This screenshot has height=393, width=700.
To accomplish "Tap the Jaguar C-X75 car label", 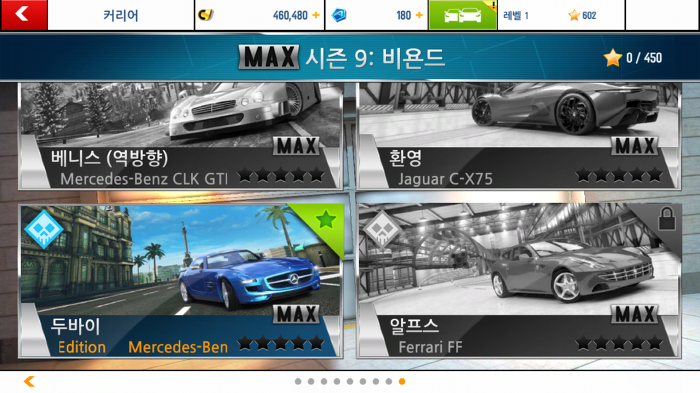I will (x=446, y=179).
